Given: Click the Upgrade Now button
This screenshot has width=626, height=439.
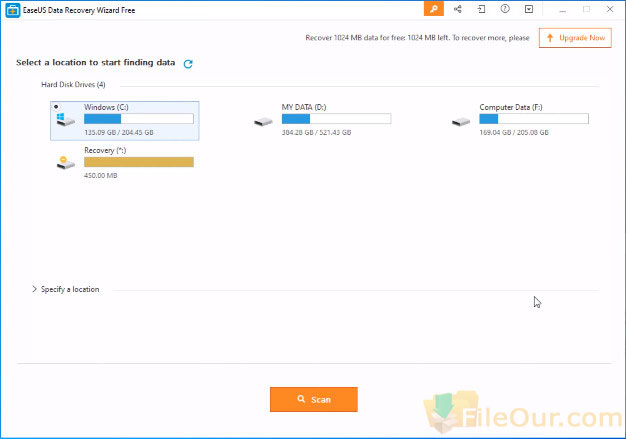Looking at the screenshot, I should (575, 38).
